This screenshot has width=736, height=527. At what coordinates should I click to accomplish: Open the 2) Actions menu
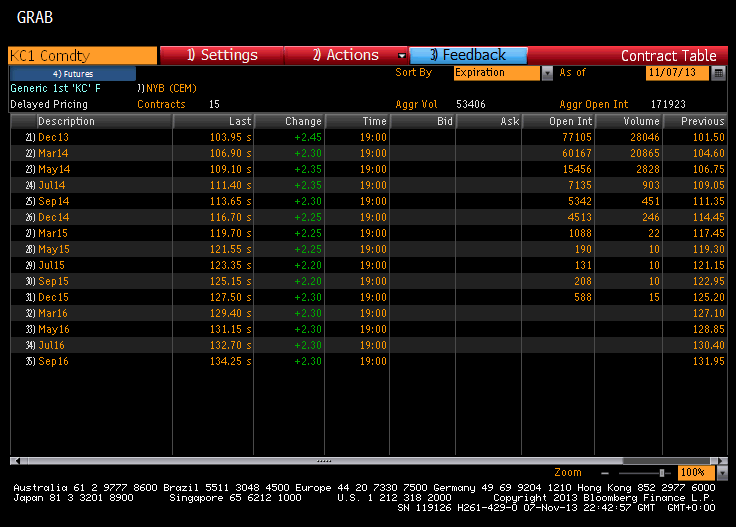[346, 55]
